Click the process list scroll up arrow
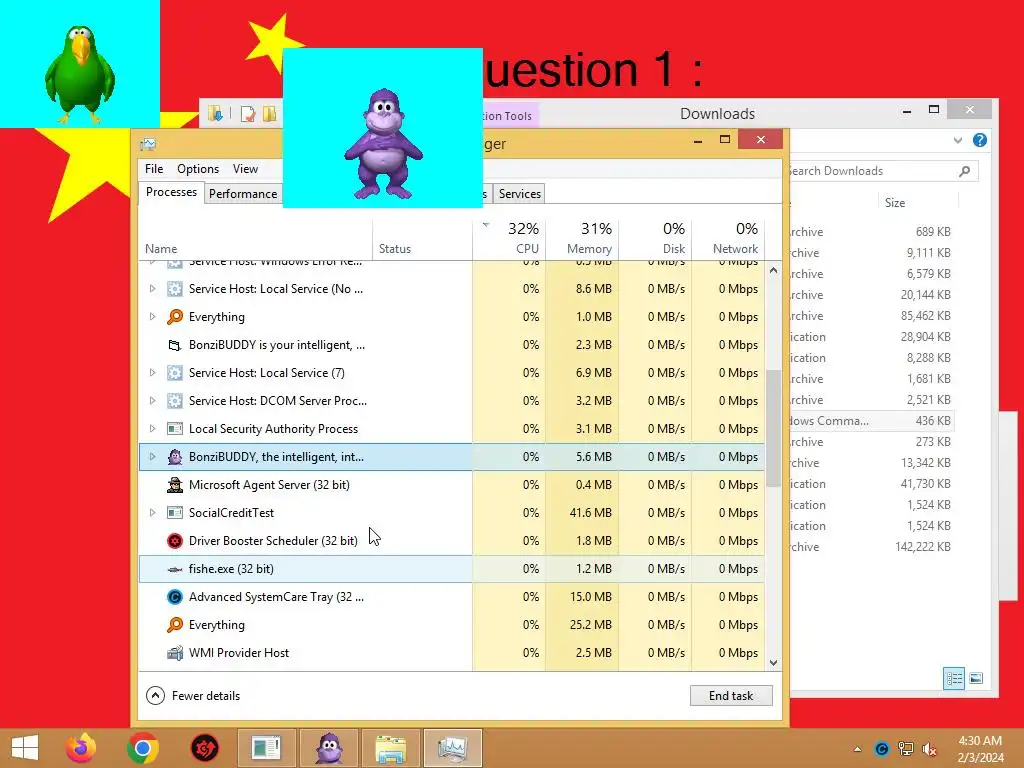 (773, 270)
